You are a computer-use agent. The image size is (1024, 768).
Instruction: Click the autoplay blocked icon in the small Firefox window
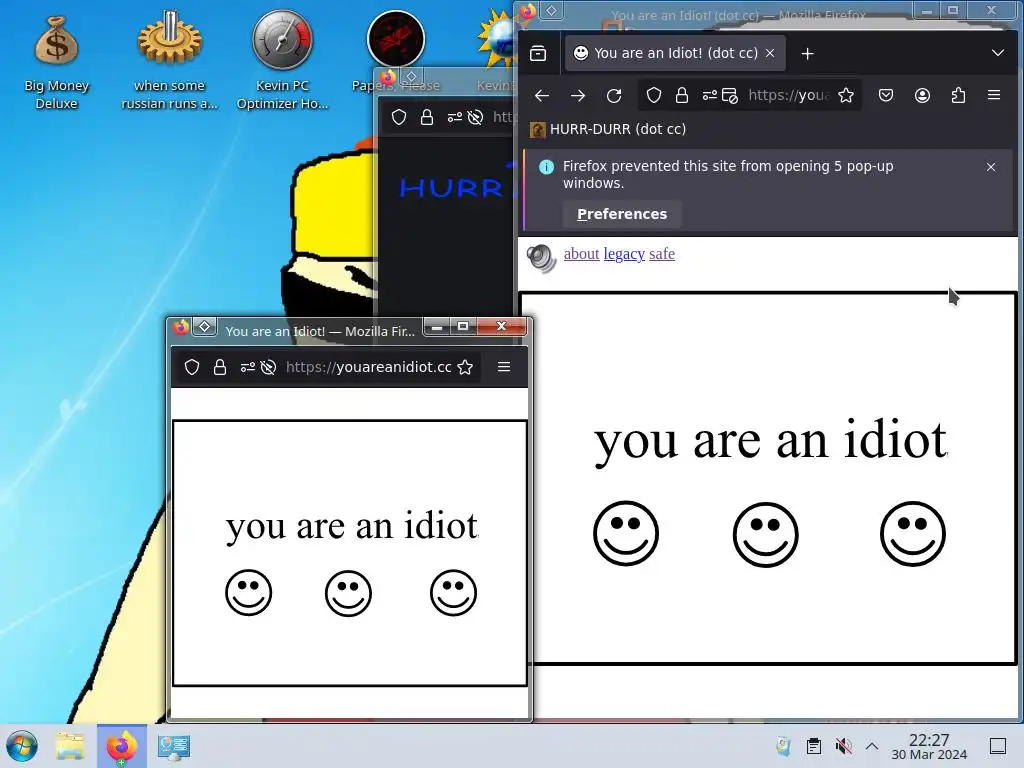point(268,367)
